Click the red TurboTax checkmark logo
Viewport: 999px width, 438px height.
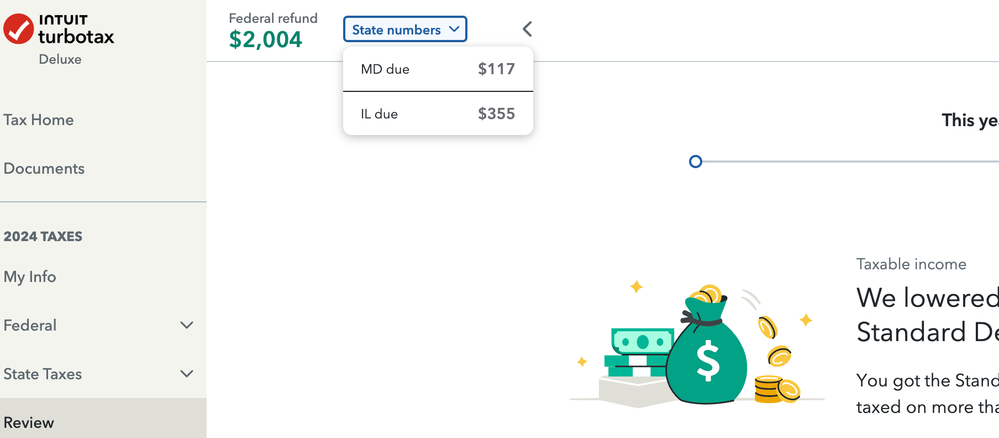[x=18, y=29]
